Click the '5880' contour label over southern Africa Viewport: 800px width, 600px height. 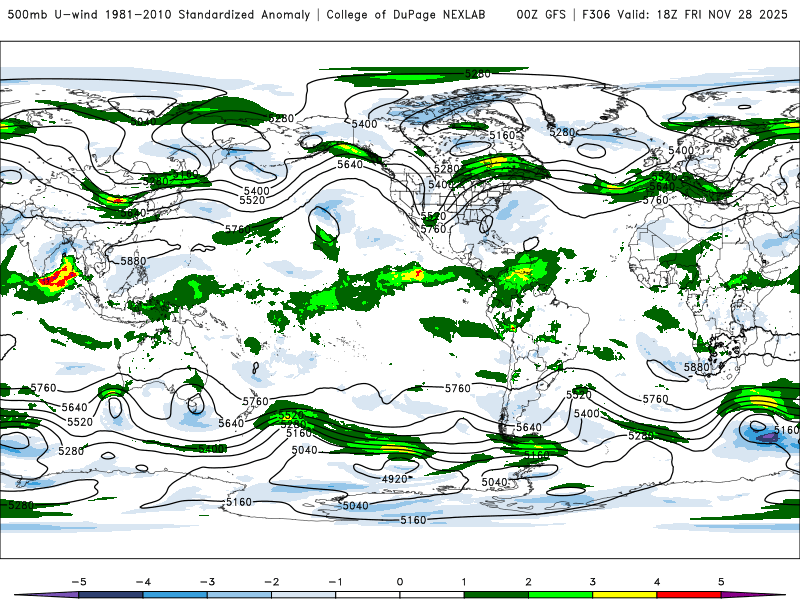(x=696, y=367)
